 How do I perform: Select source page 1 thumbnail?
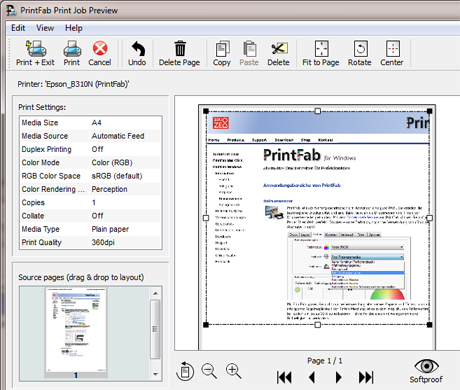click(x=76, y=333)
